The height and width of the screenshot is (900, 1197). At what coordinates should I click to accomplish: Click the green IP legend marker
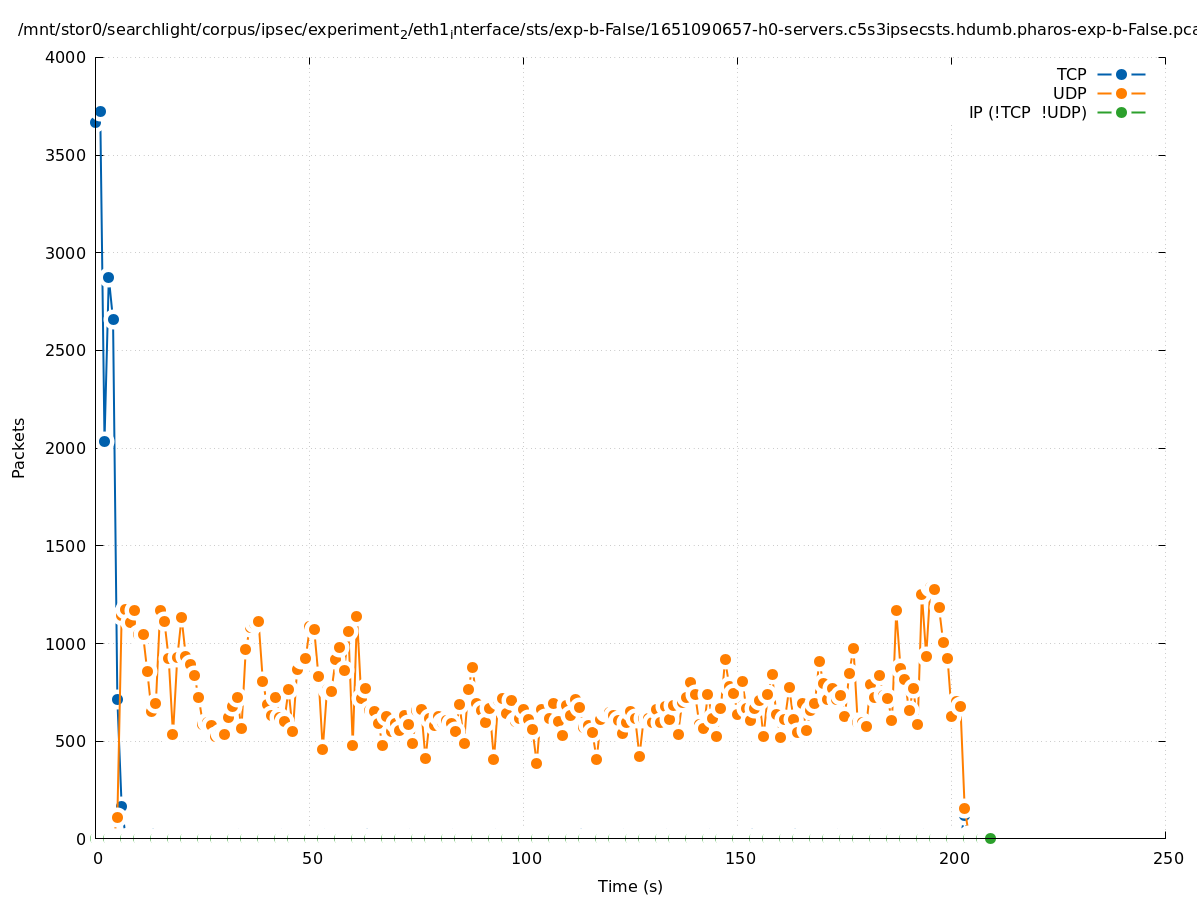click(x=1121, y=112)
